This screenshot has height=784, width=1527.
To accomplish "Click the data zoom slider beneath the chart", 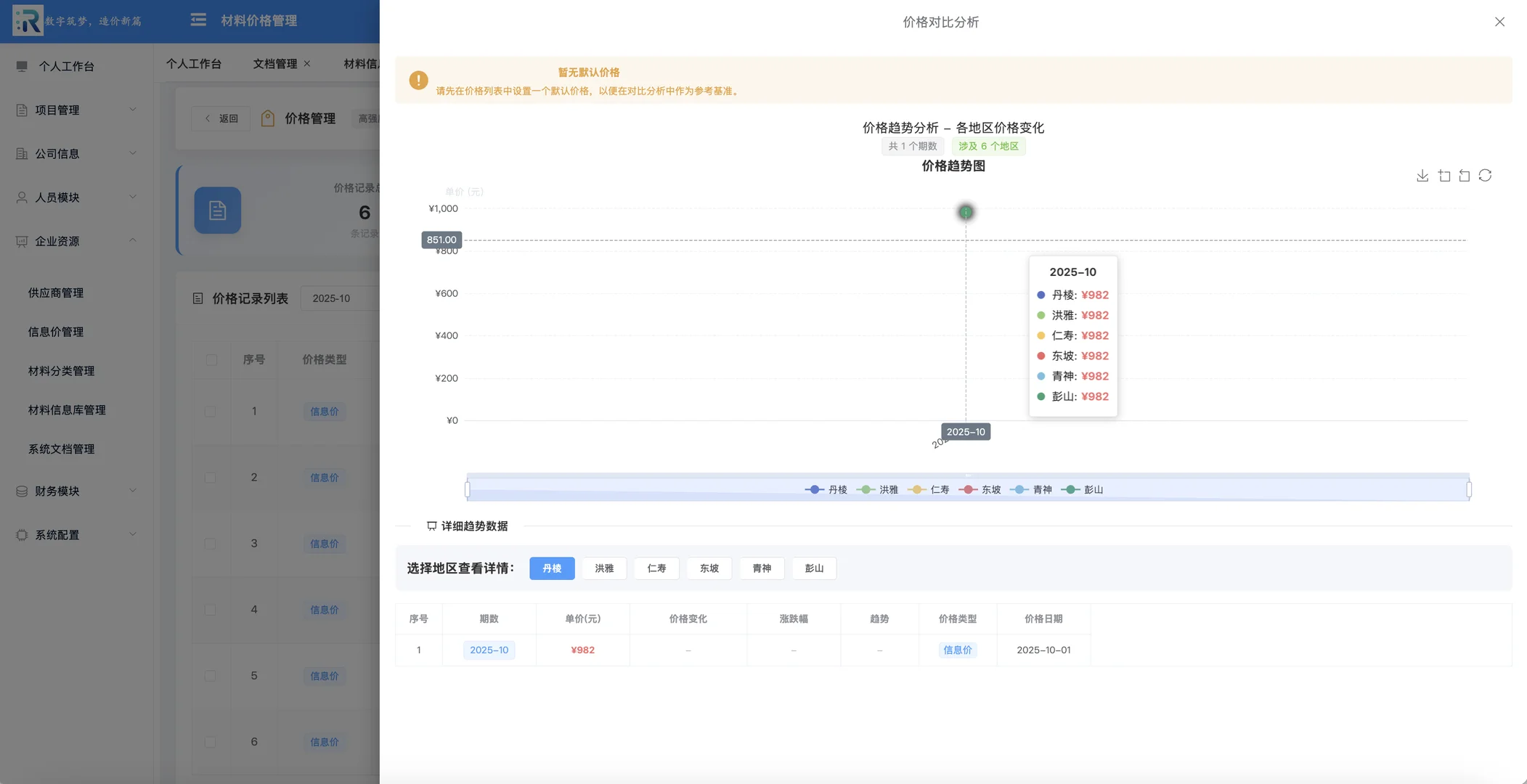I will coord(653,487).
